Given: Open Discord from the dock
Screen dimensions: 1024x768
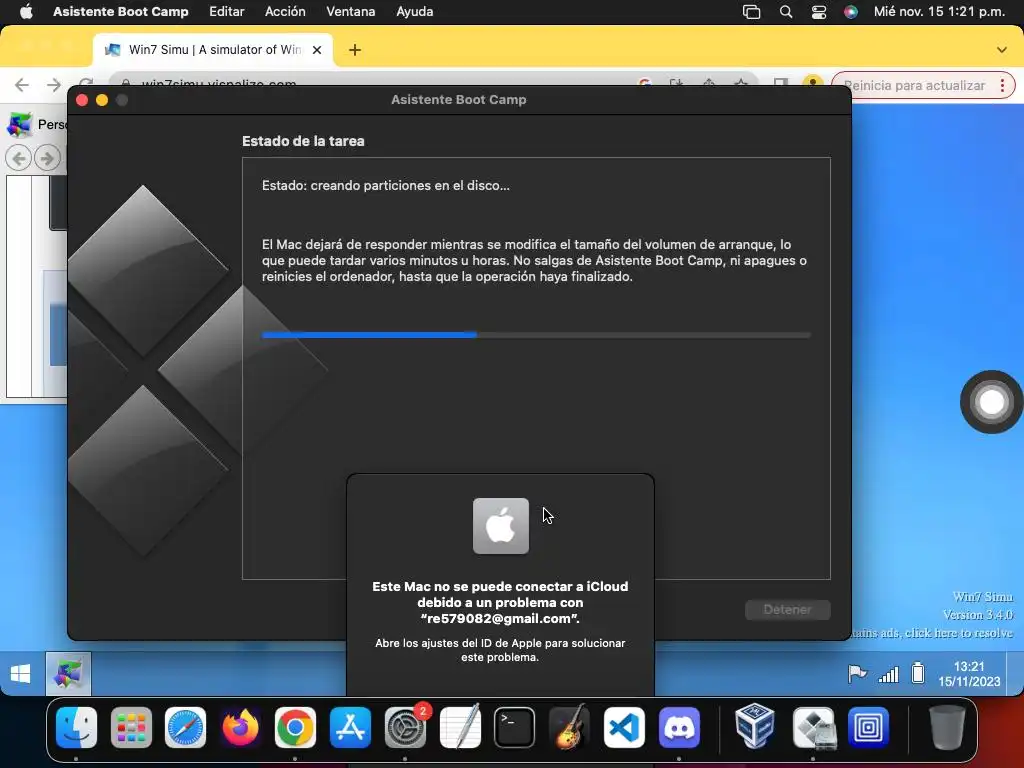Looking at the screenshot, I should point(679,727).
